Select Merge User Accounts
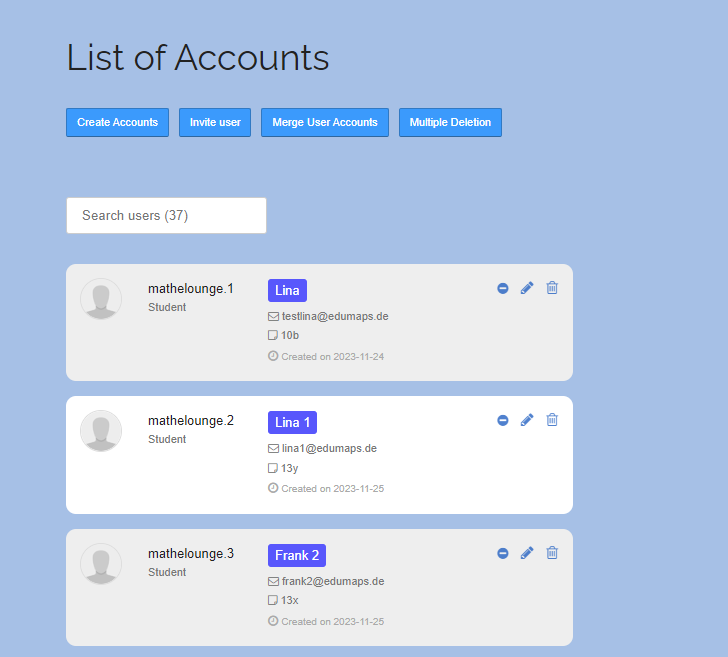The width and height of the screenshot is (728, 657). click(325, 122)
